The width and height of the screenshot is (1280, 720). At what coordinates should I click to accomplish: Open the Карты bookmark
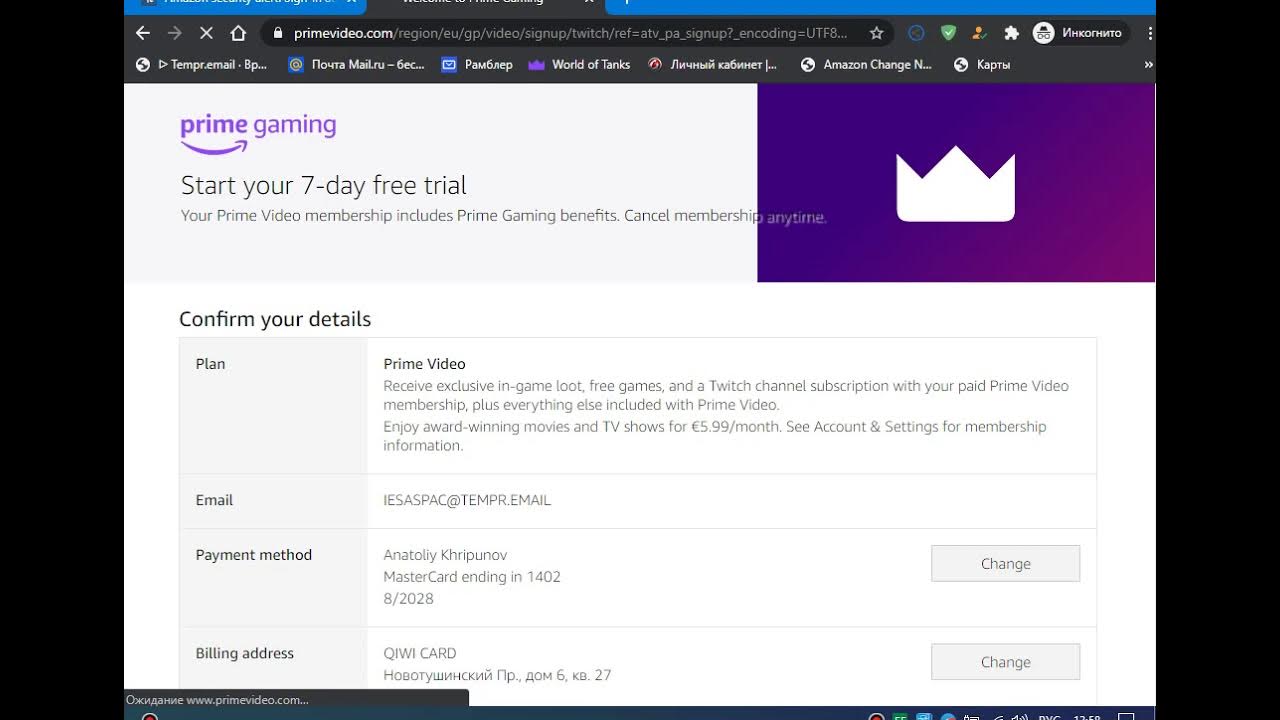982,64
